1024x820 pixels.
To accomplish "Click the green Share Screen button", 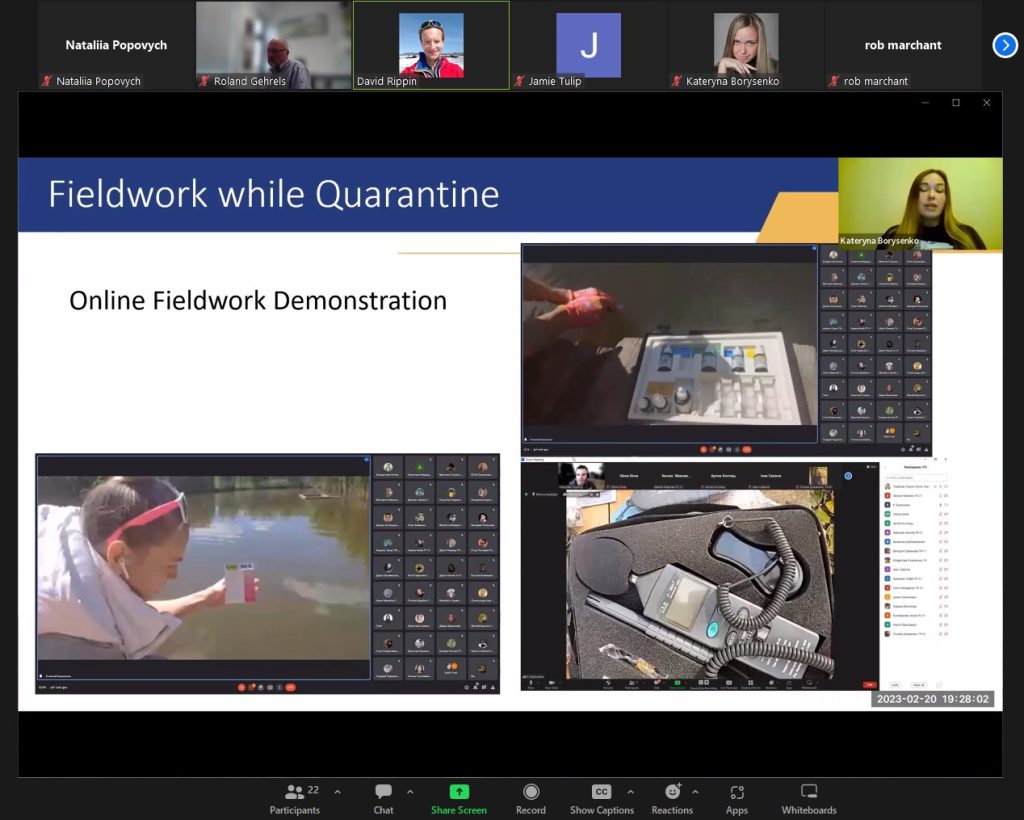I will [458, 798].
